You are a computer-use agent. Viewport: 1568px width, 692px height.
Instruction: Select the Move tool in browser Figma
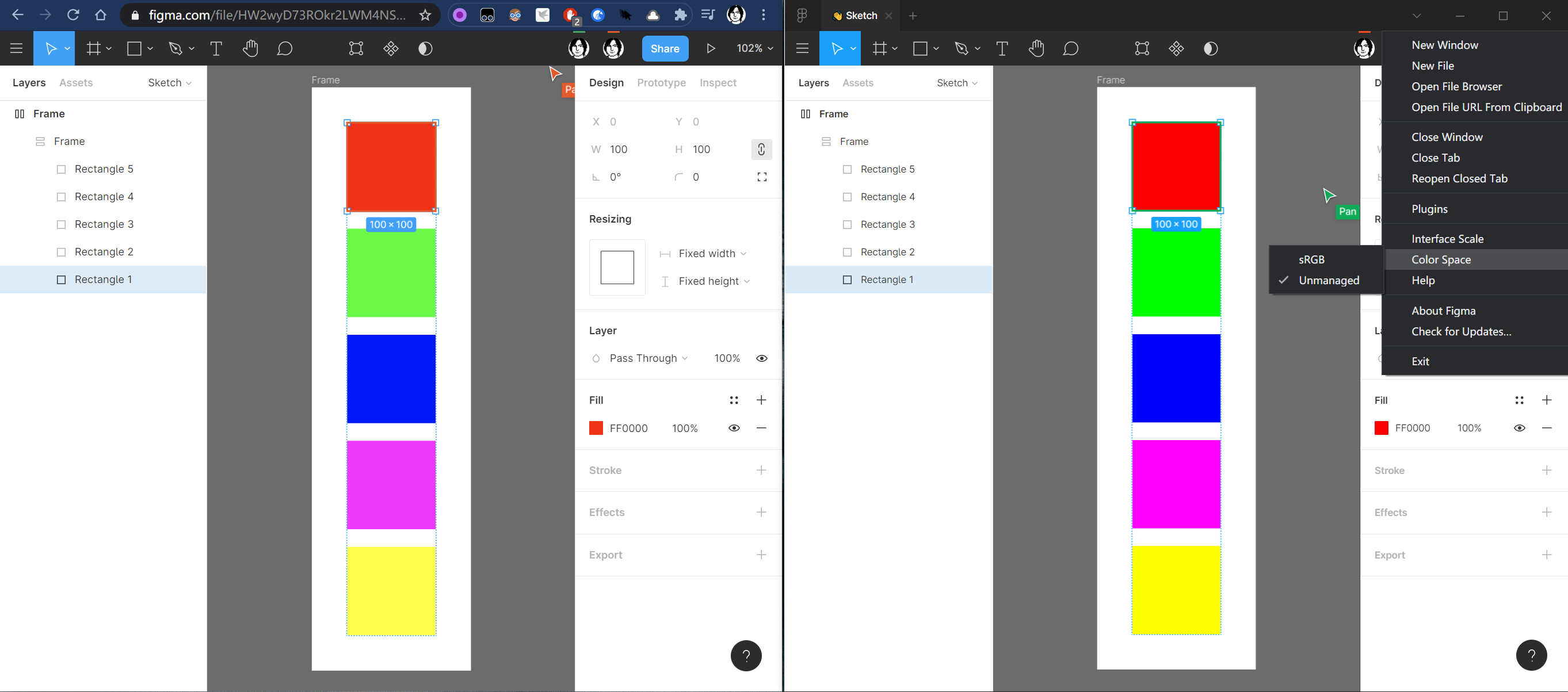click(51, 48)
